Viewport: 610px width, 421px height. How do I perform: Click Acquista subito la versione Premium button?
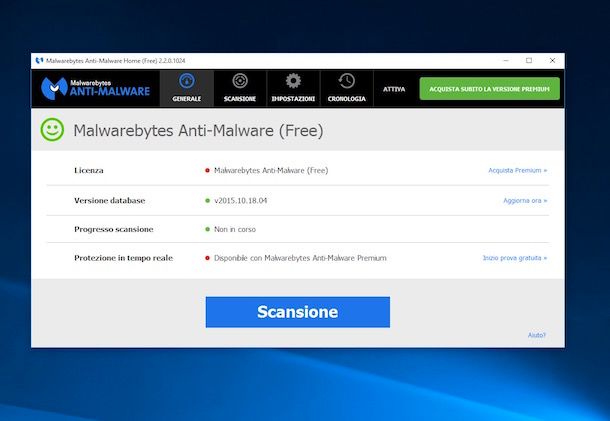[489, 89]
